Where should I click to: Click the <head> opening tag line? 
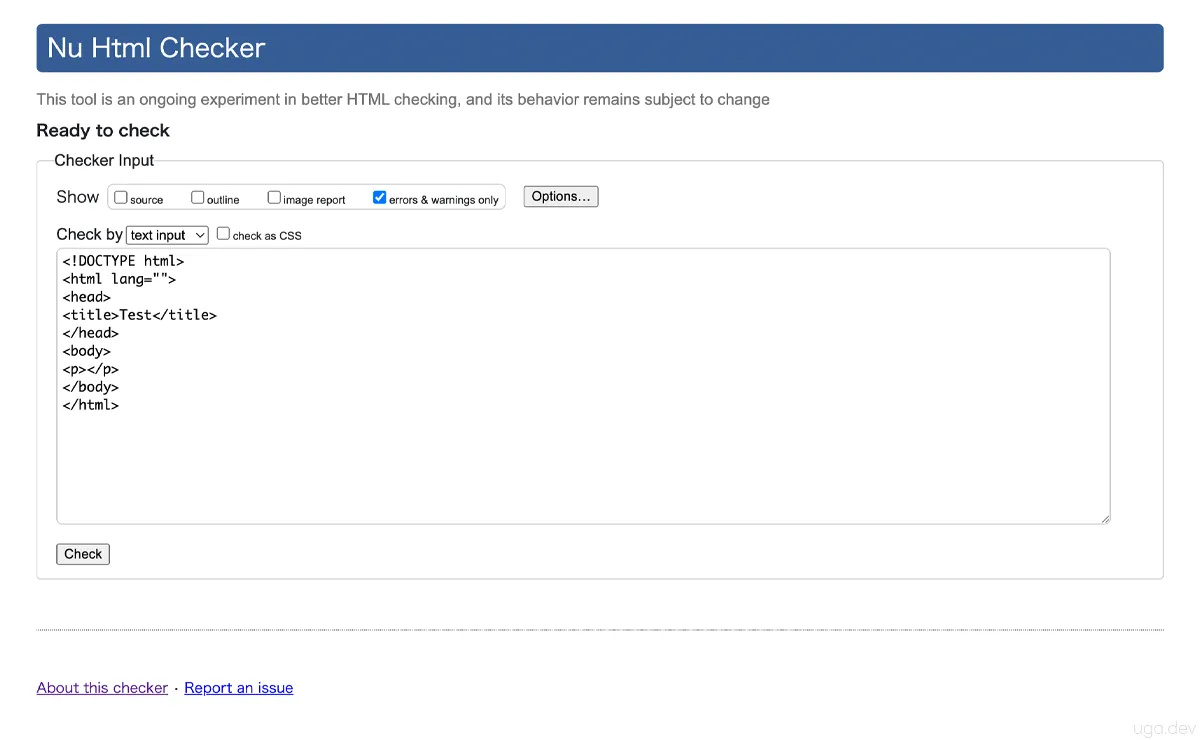click(x=86, y=297)
